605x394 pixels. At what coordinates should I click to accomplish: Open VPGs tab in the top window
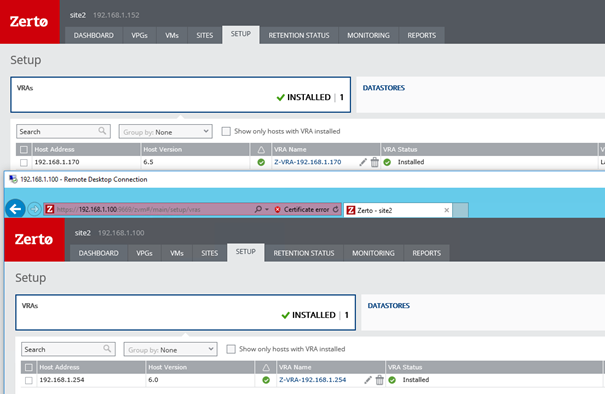[x=139, y=35]
